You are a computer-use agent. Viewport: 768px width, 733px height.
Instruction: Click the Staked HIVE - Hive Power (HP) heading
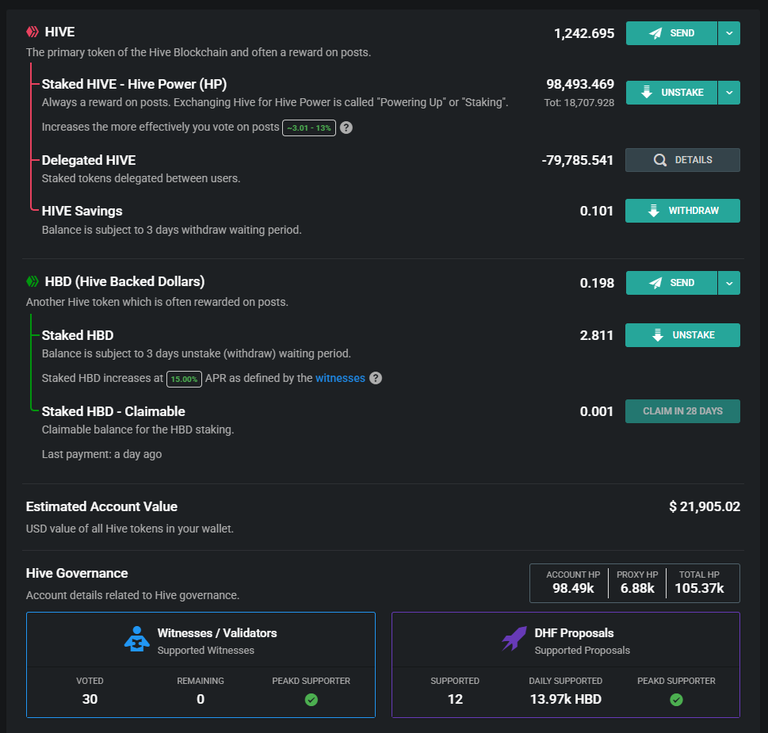(x=134, y=84)
